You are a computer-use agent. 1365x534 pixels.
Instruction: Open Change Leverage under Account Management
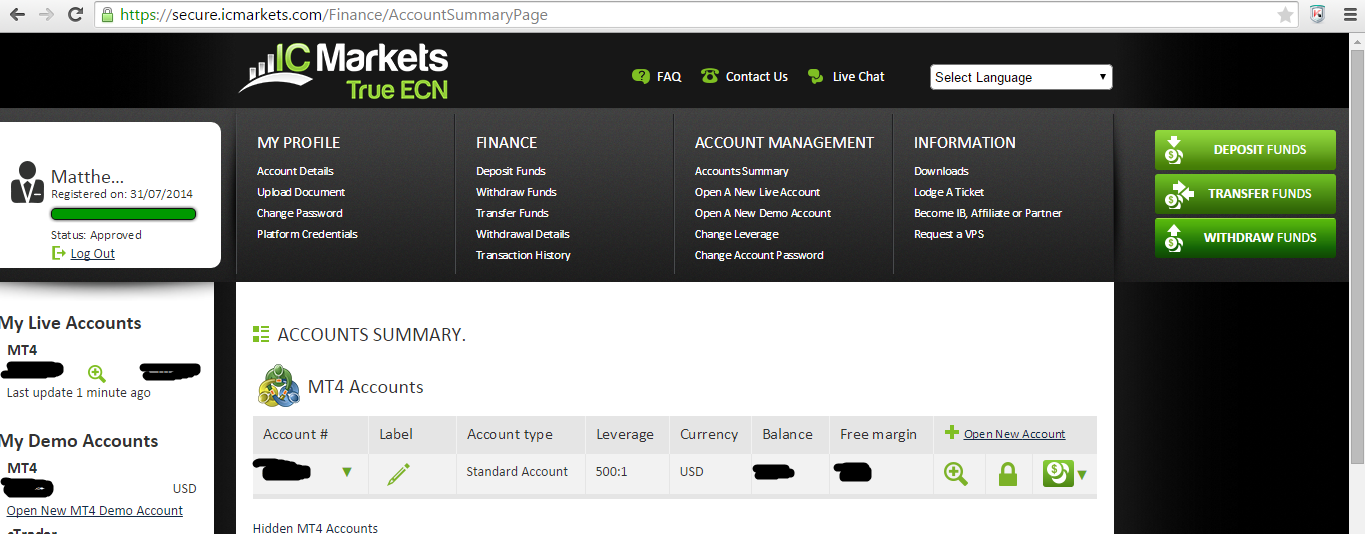(737, 234)
